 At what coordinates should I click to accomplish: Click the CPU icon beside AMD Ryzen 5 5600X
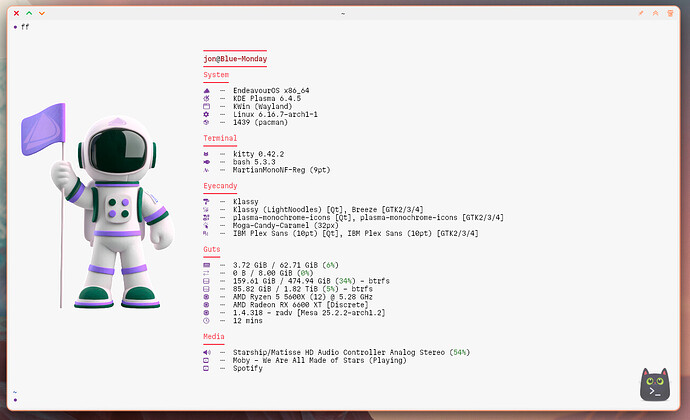click(x=206, y=297)
